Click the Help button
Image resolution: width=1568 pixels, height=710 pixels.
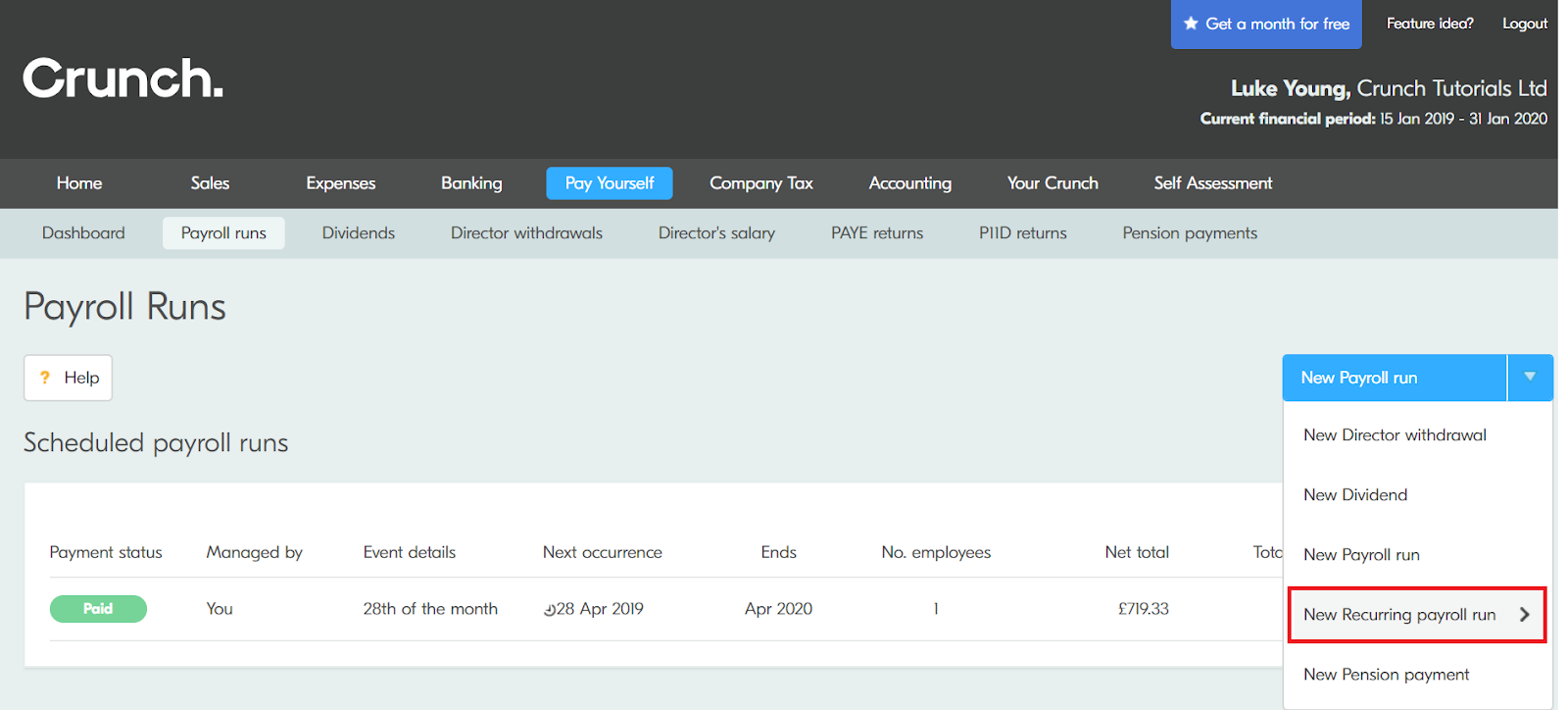click(x=68, y=378)
